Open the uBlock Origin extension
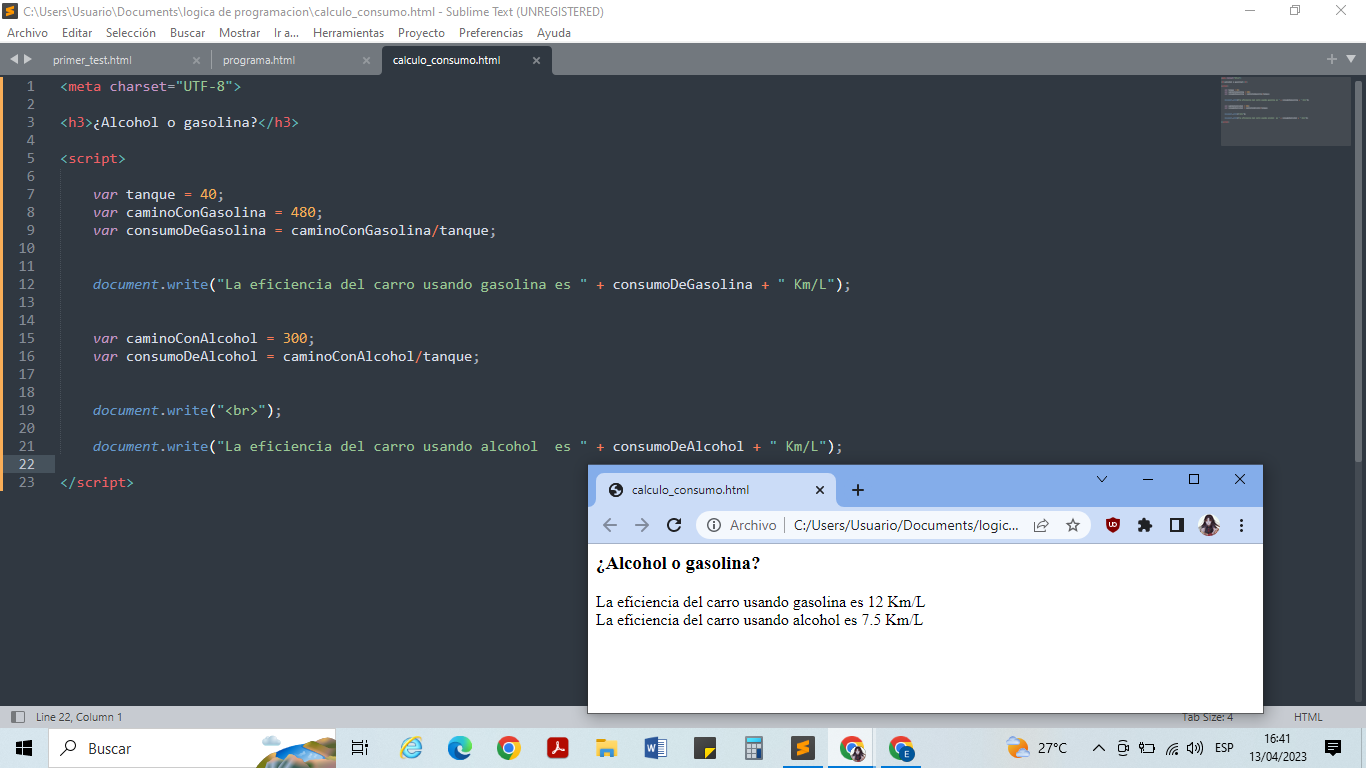 pyautogui.click(x=1113, y=525)
